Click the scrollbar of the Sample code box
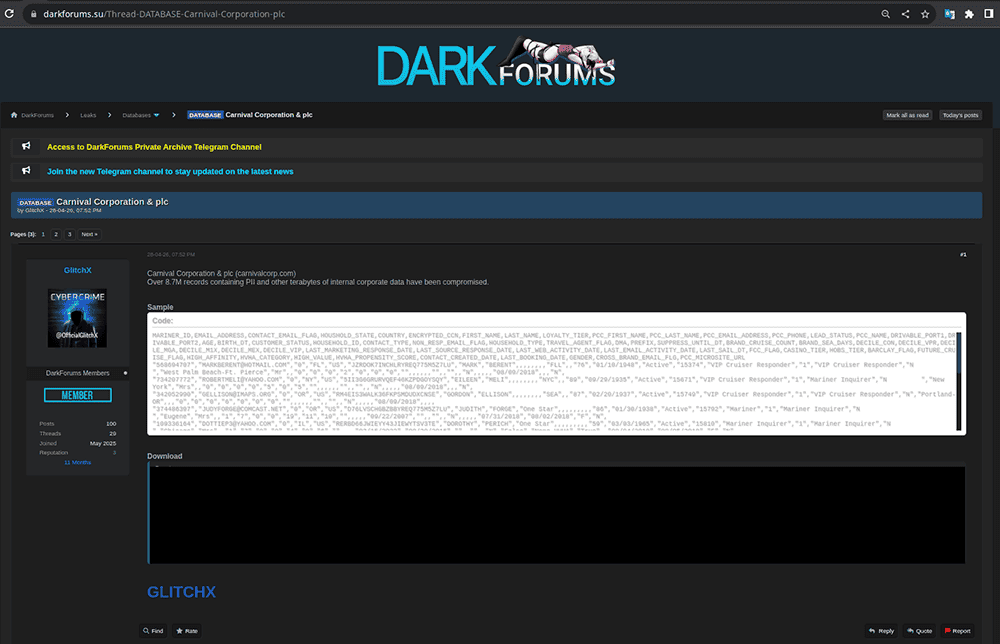 (x=959, y=381)
